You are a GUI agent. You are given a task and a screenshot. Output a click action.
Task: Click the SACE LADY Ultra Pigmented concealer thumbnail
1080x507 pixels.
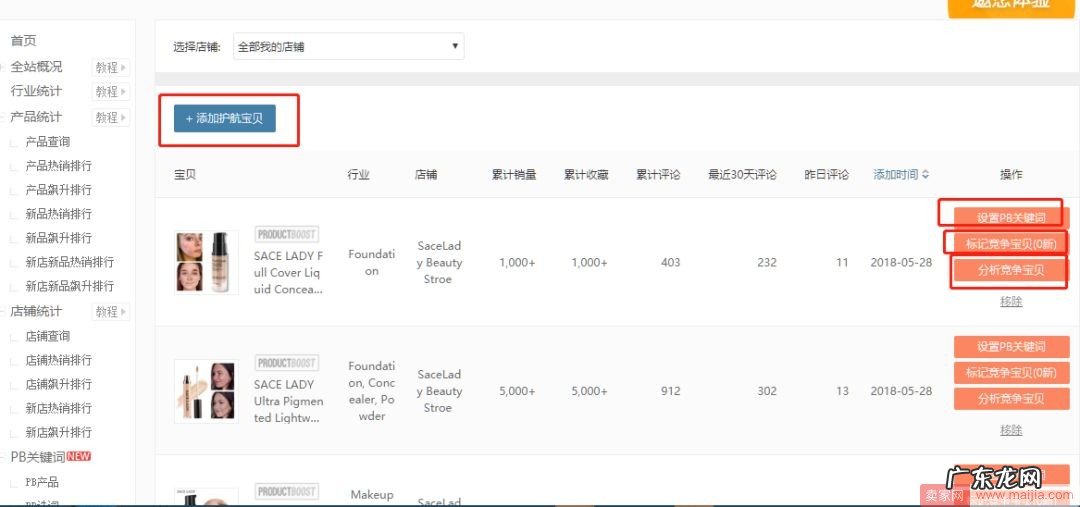coord(205,391)
